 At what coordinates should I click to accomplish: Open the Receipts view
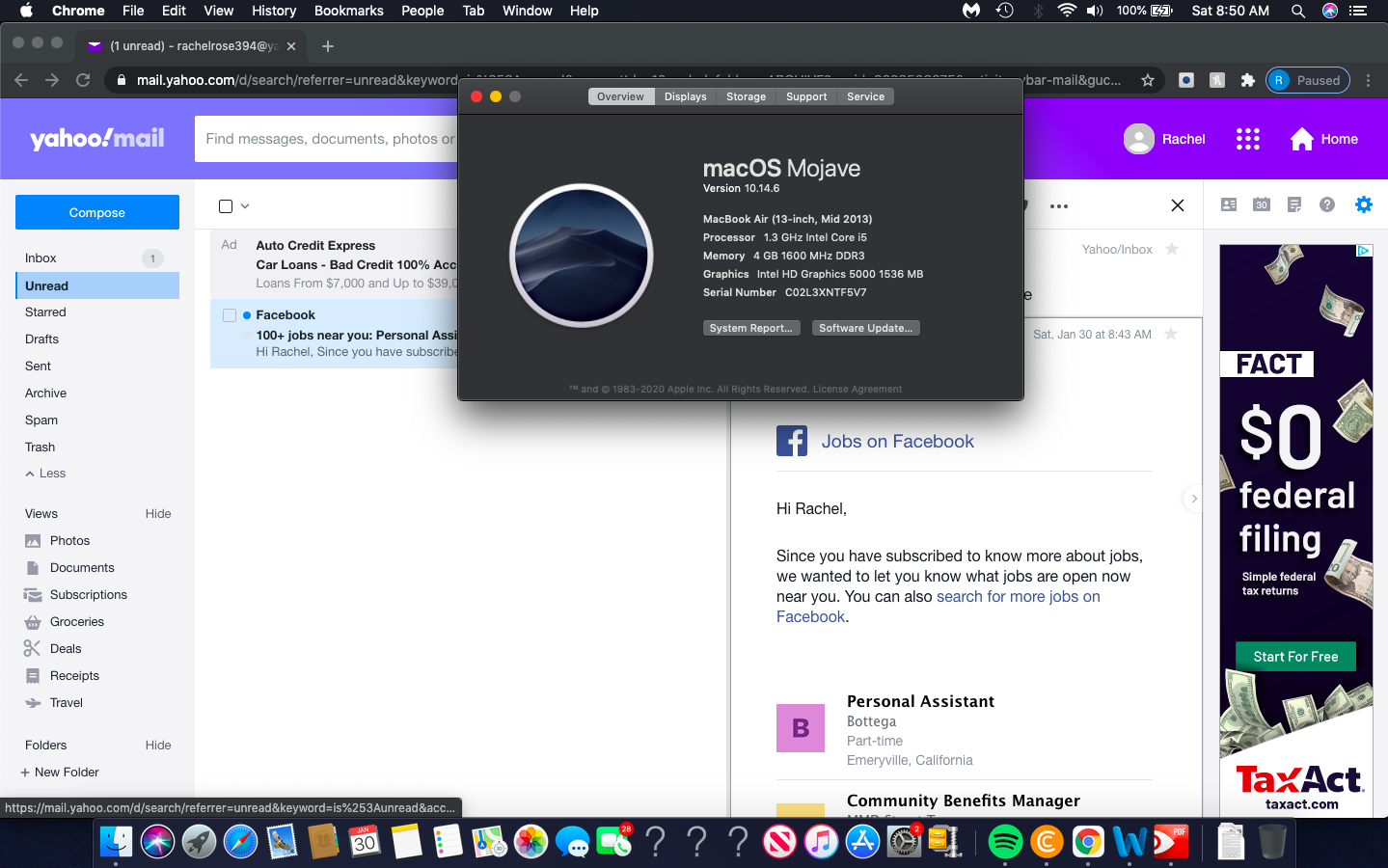pyautogui.click(x=74, y=676)
